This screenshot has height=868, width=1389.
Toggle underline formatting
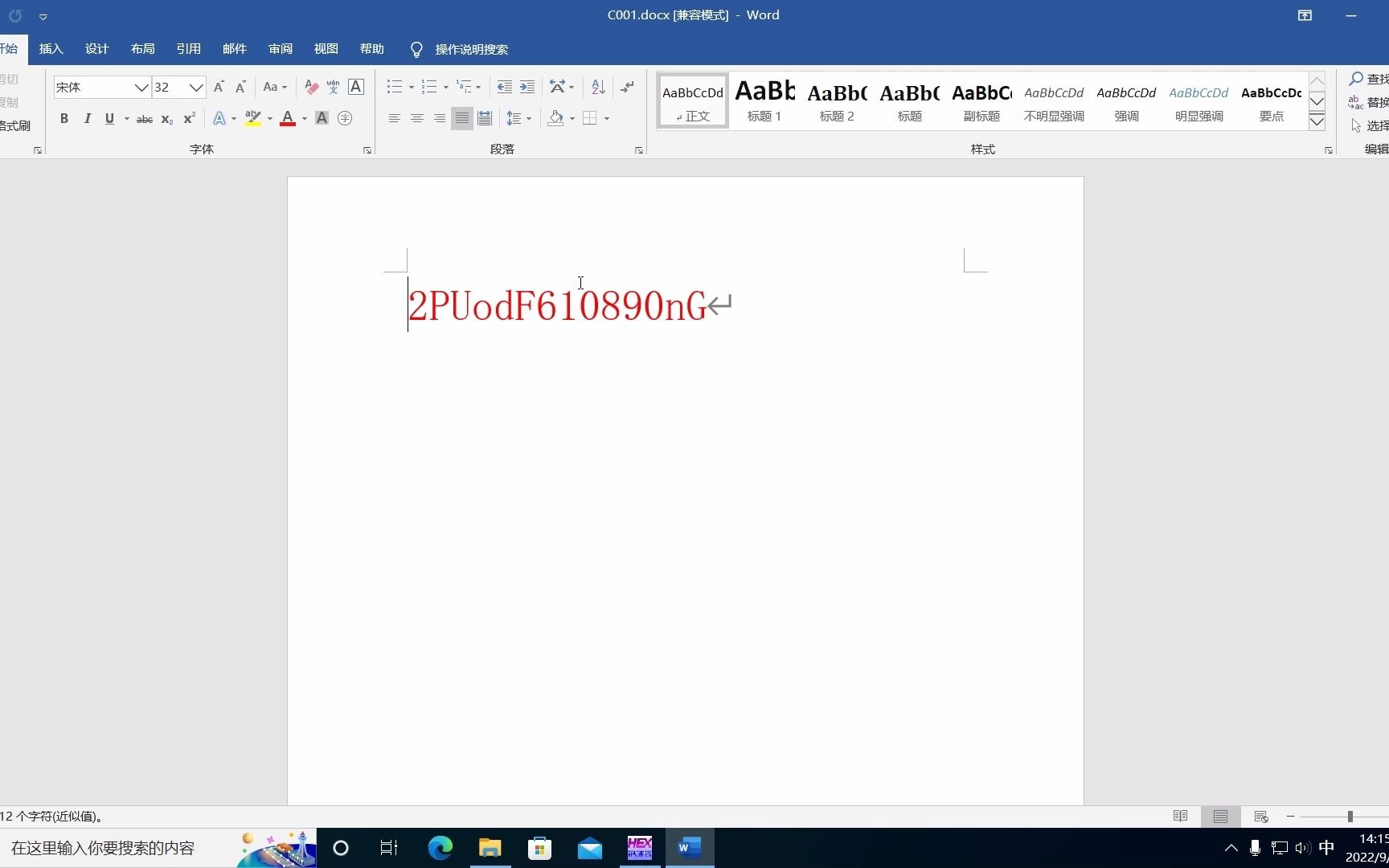click(x=109, y=119)
